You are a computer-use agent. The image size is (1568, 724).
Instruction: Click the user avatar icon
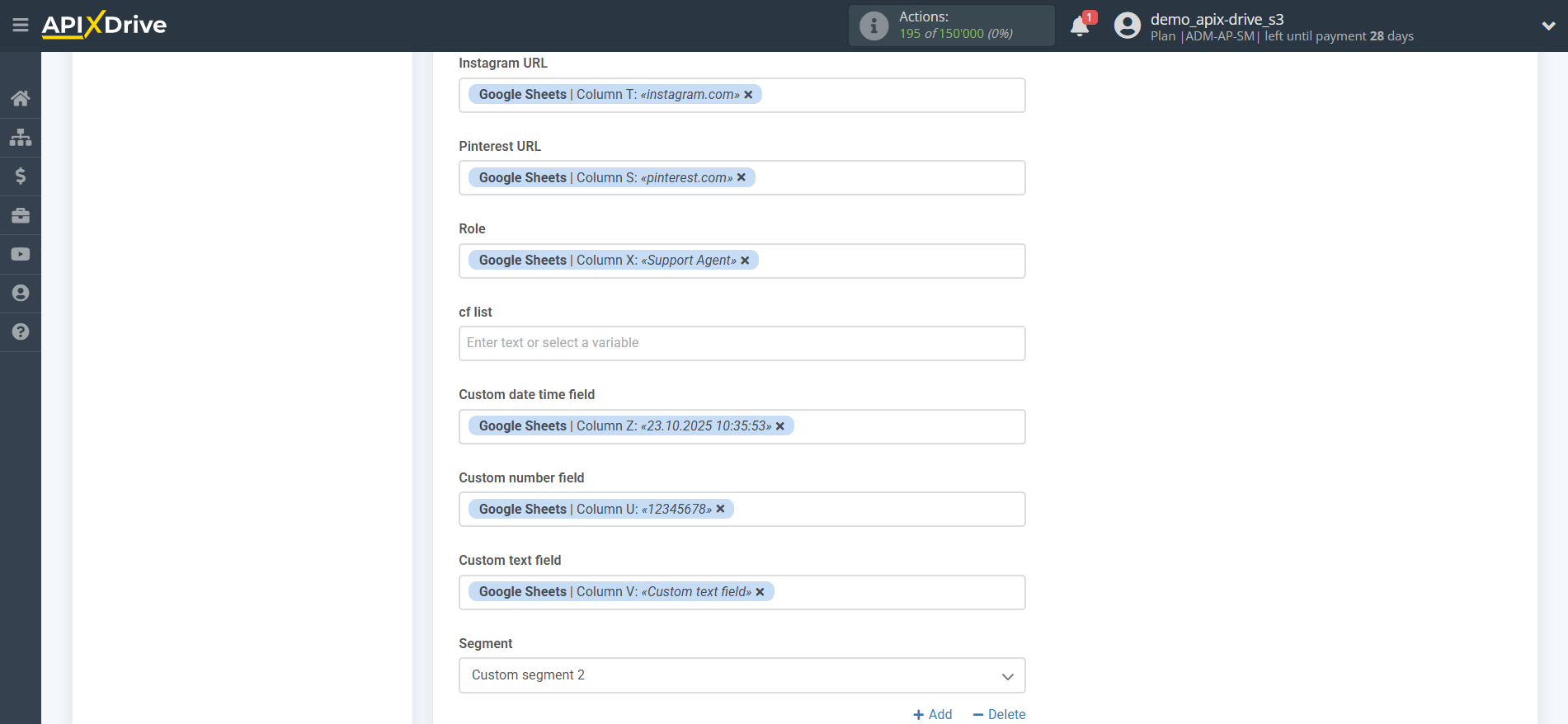(x=1128, y=26)
